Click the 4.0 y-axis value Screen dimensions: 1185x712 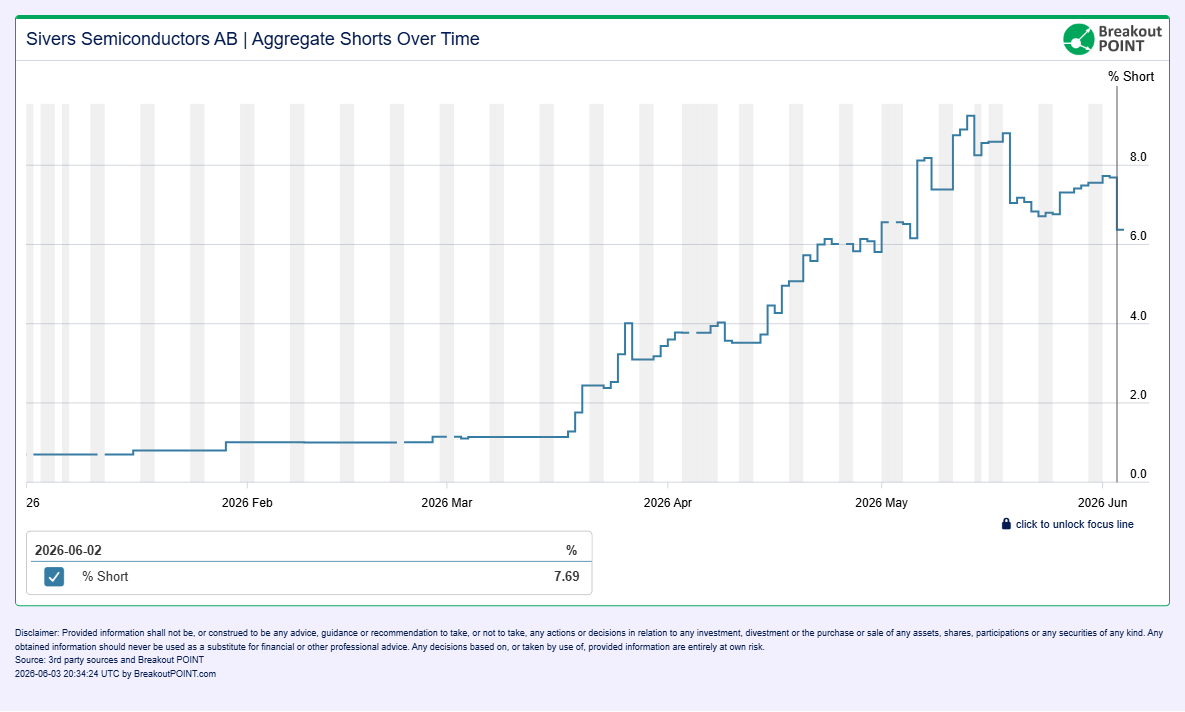click(1138, 316)
